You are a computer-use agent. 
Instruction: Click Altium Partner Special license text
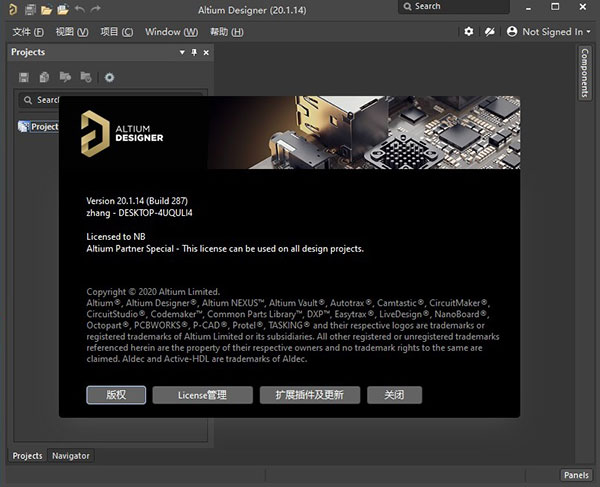225,249
